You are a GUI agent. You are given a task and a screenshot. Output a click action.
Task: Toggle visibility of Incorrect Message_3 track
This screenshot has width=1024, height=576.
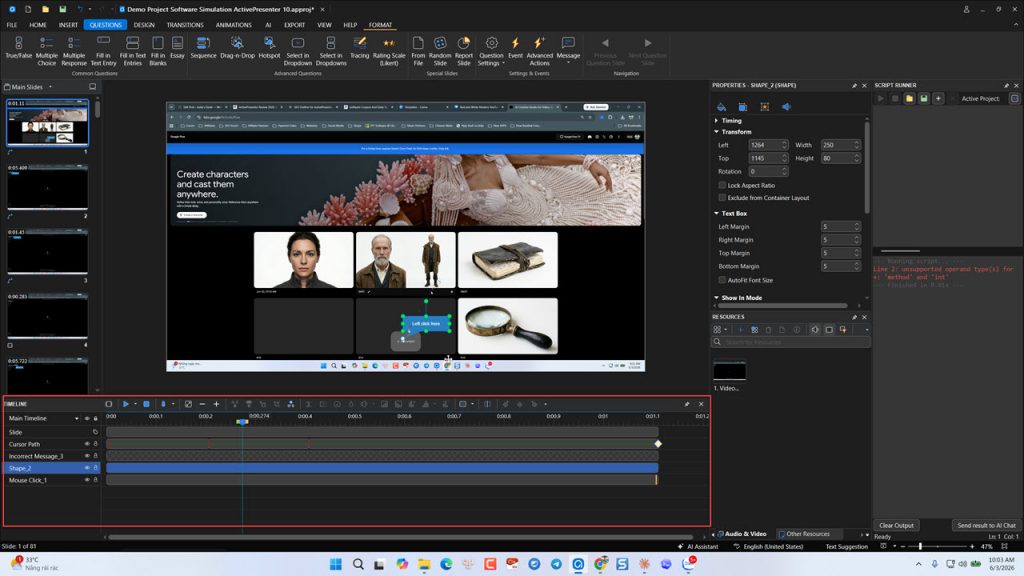tap(87, 456)
